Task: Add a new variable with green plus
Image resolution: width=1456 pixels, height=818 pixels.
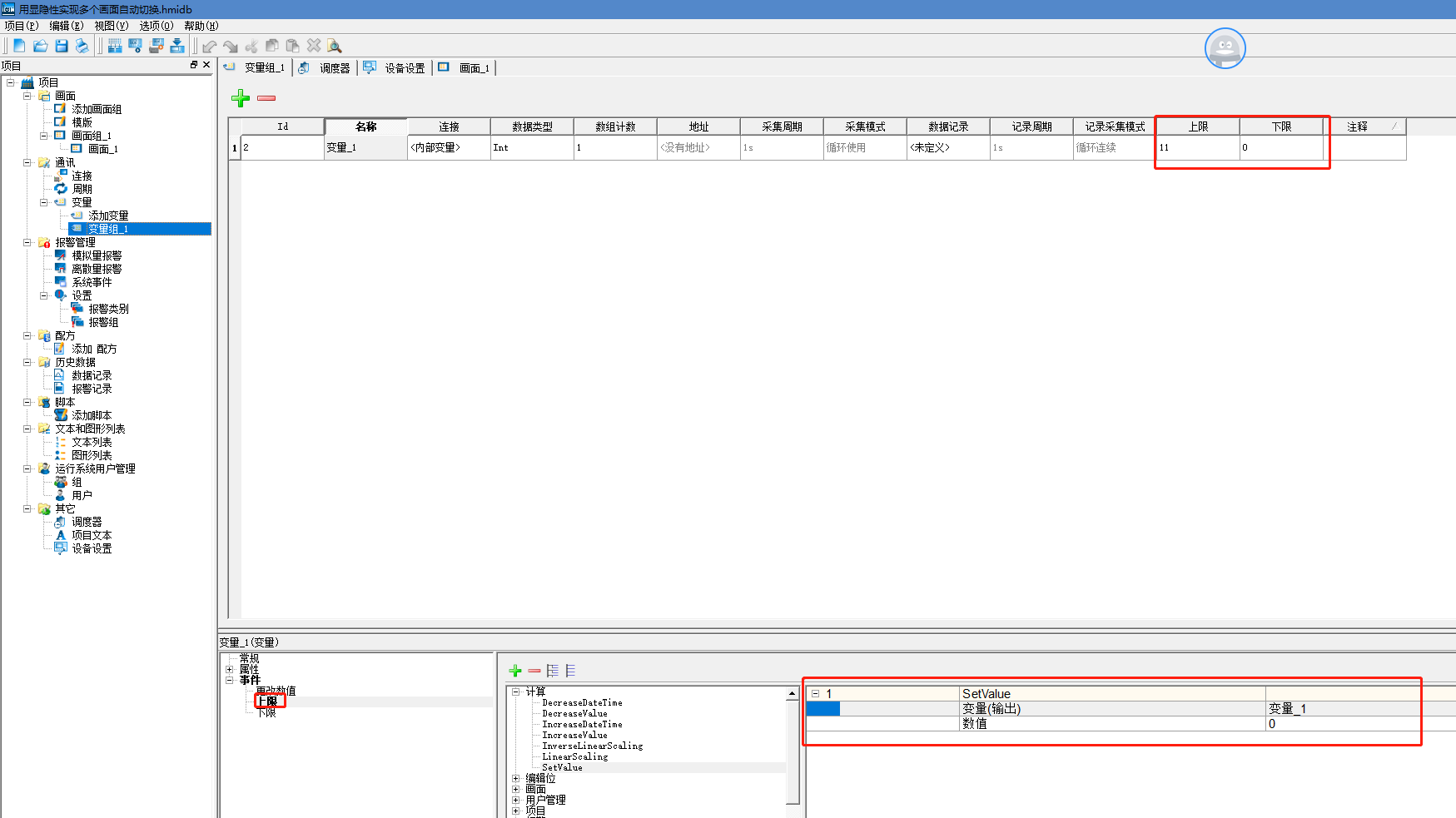Action: coord(241,98)
